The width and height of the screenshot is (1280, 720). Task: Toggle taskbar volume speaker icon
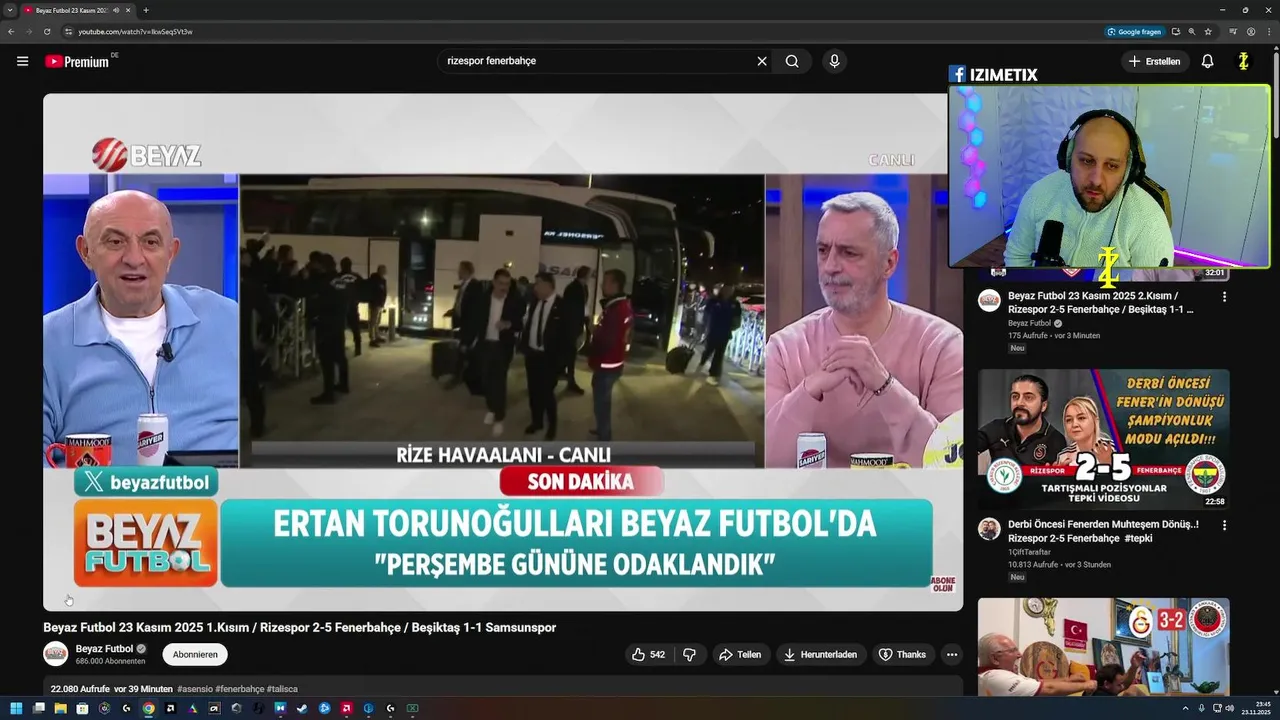pos(1230,708)
